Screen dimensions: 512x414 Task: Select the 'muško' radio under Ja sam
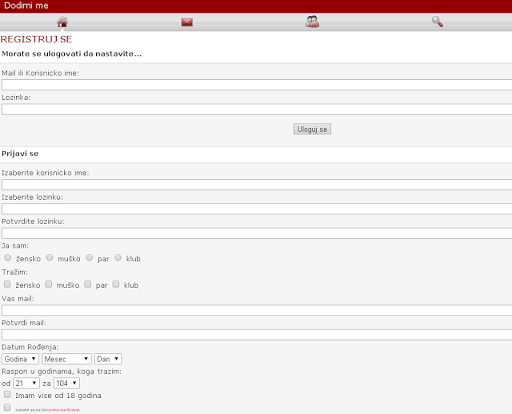coord(50,258)
